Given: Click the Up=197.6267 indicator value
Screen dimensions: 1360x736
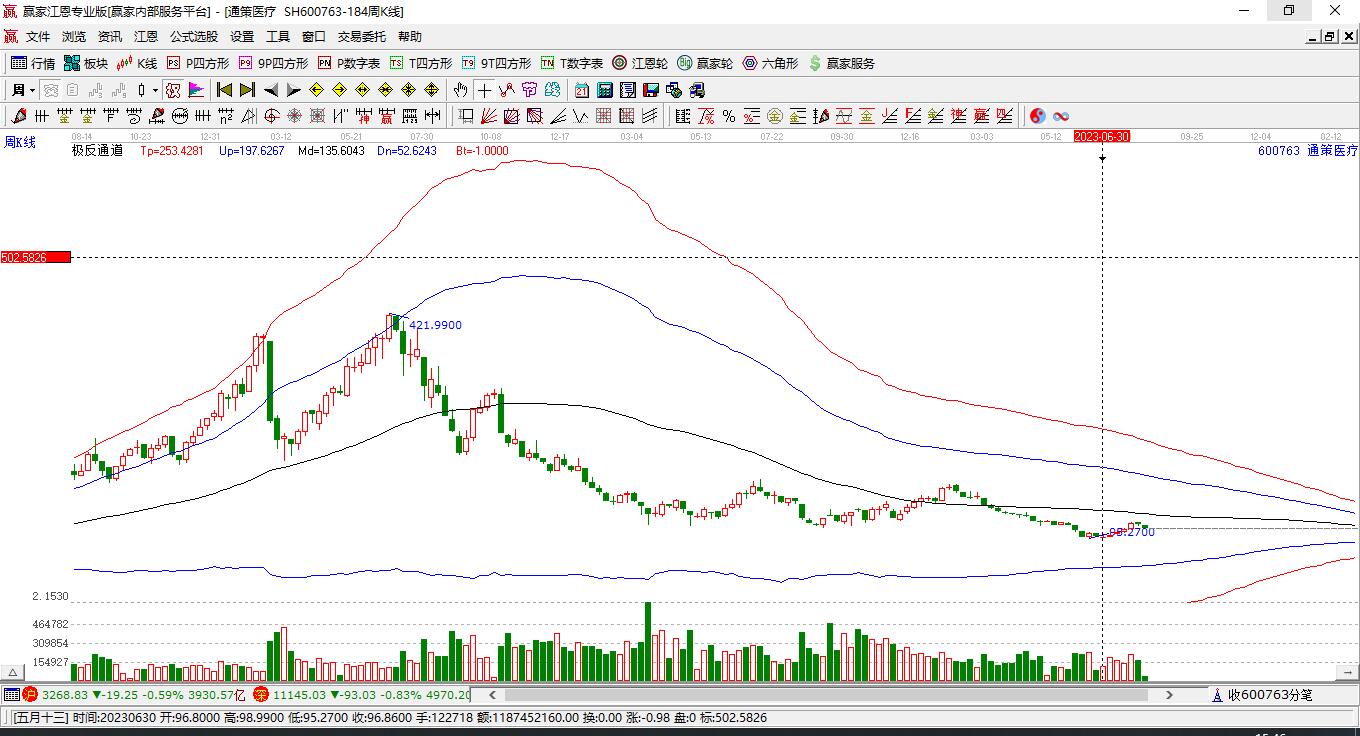Looking at the screenshot, I should coord(252,151).
